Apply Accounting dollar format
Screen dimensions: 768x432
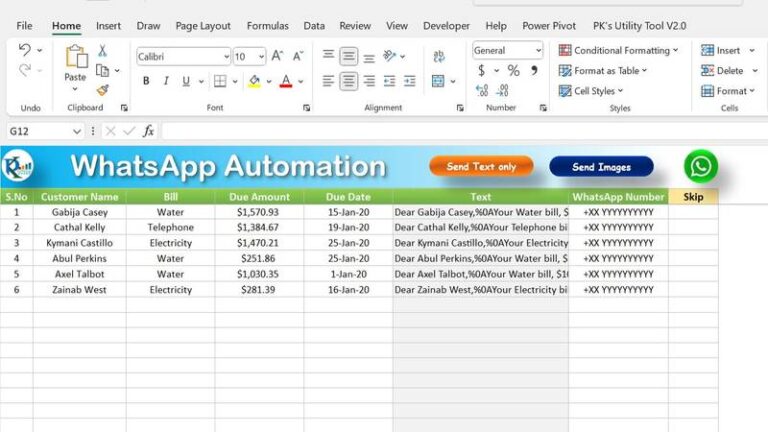(x=481, y=71)
